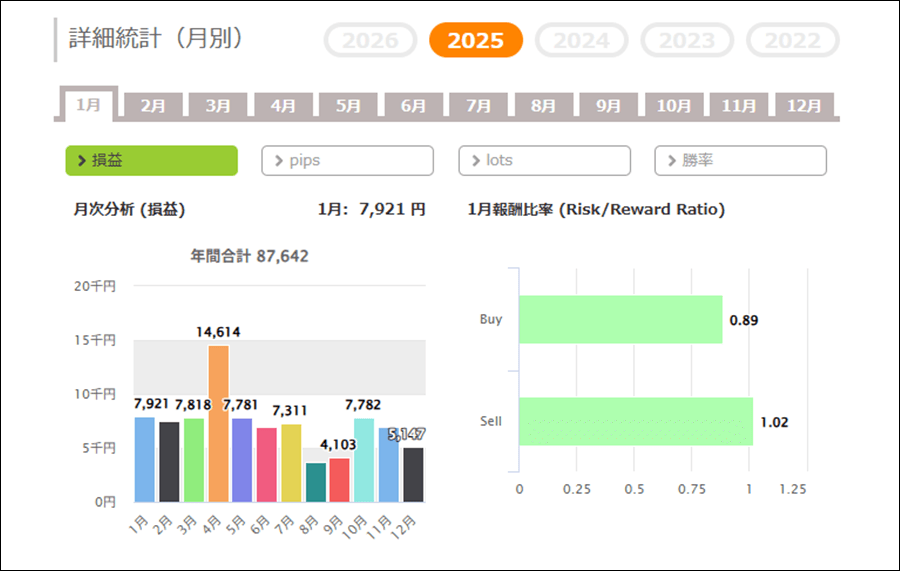Switch to the 8月 tab
The image size is (900, 571).
(x=543, y=106)
